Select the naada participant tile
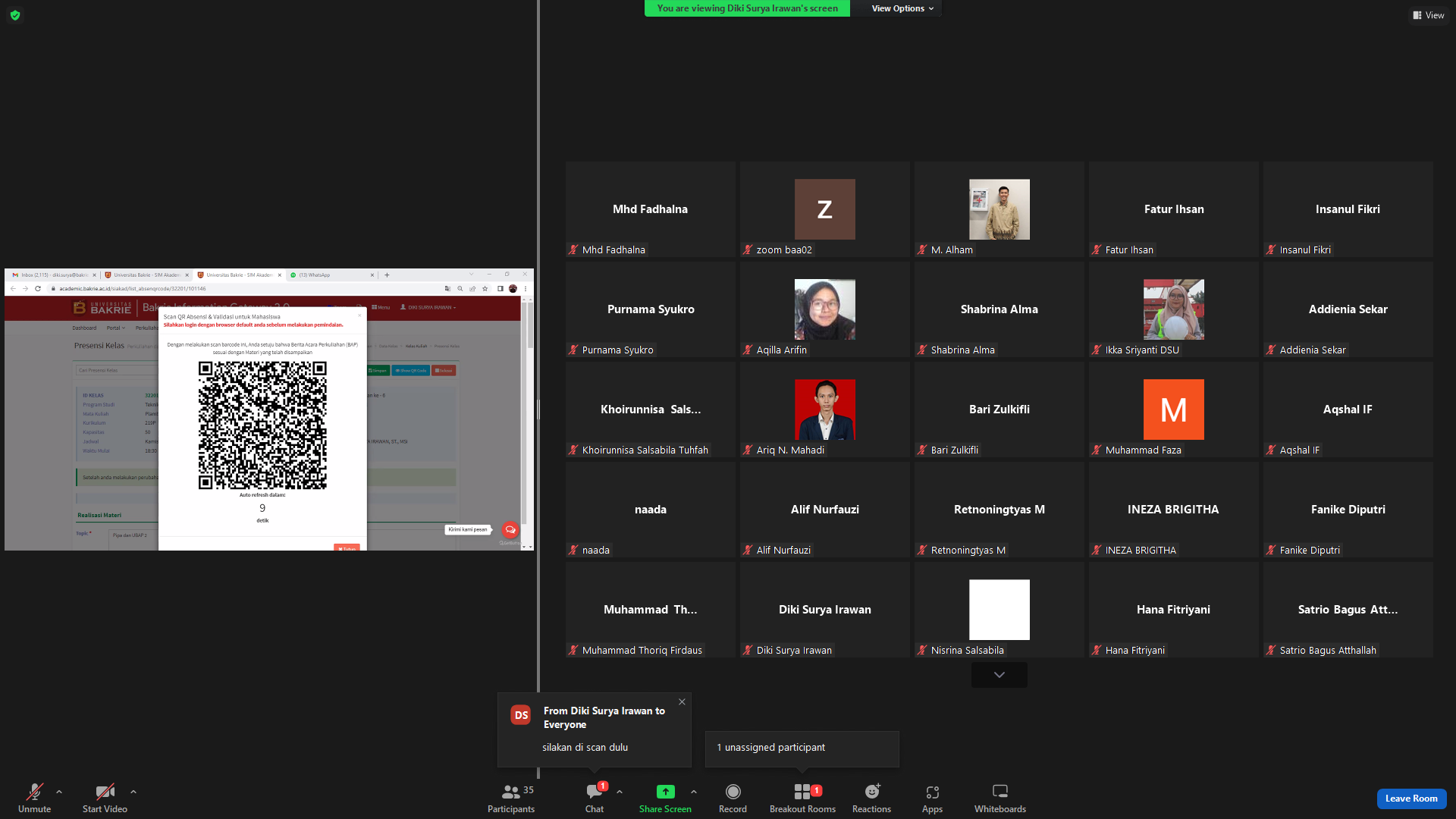This screenshot has height=819, width=1456. [651, 510]
